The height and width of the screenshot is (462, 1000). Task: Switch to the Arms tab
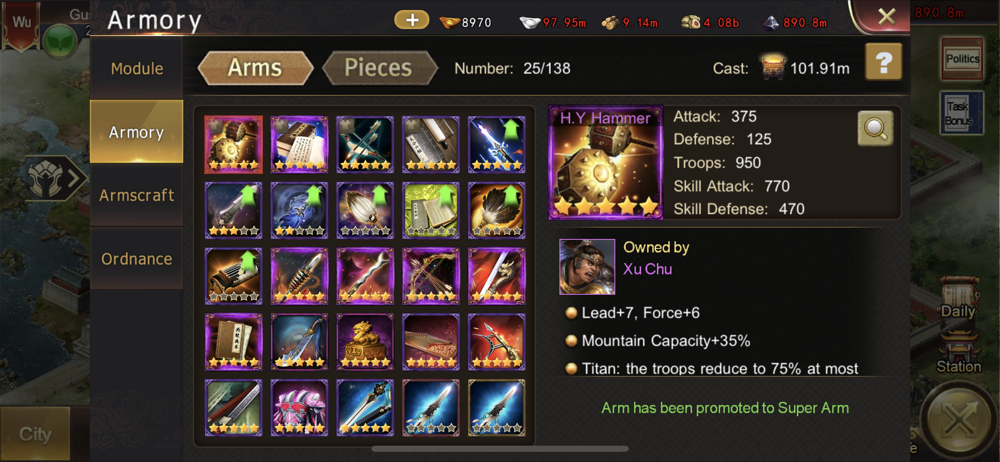[x=255, y=68]
